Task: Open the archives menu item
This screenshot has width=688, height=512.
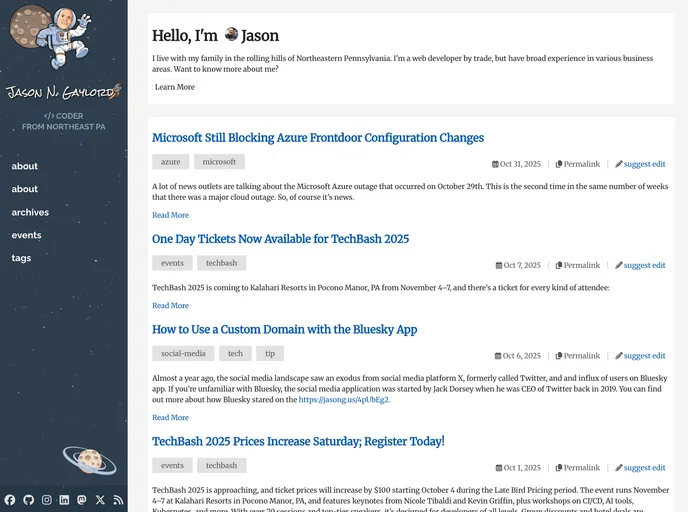Action: coord(30,212)
